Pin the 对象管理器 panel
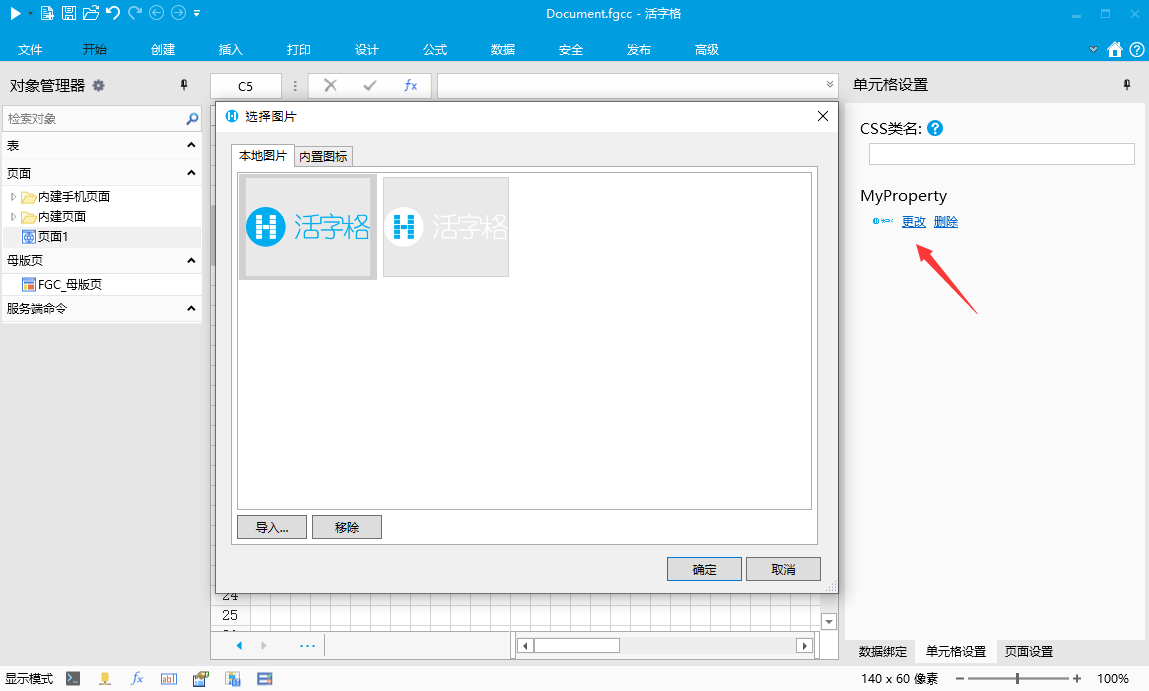The height and width of the screenshot is (691, 1149). click(184, 85)
